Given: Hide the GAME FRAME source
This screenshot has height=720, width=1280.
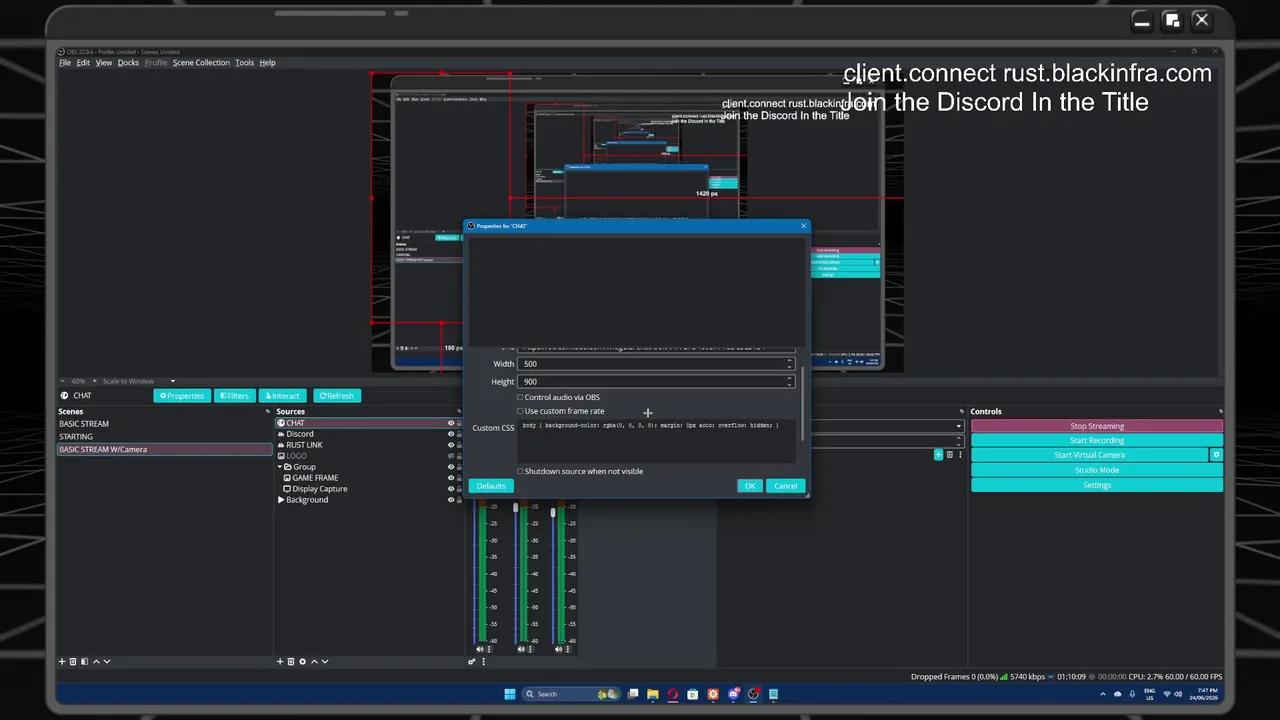Looking at the screenshot, I should [x=451, y=478].
